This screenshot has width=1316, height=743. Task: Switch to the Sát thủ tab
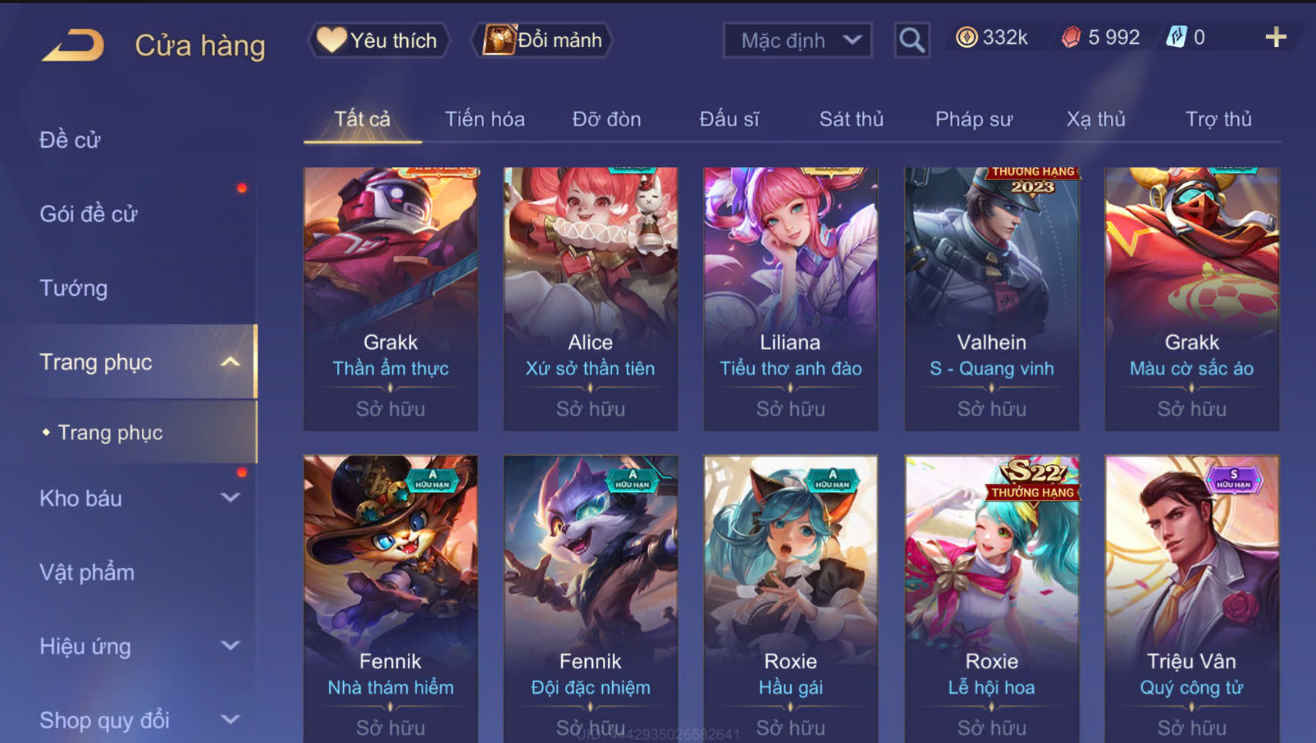pos(851,119)
